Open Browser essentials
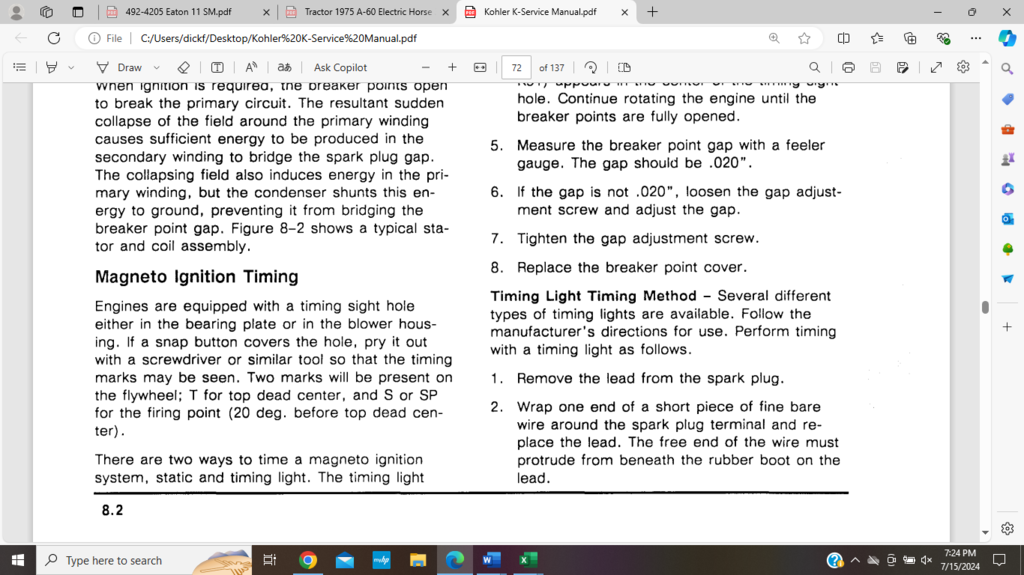Image resolution: width=1024 pixels, height=575 pixels. coord(943,38)
